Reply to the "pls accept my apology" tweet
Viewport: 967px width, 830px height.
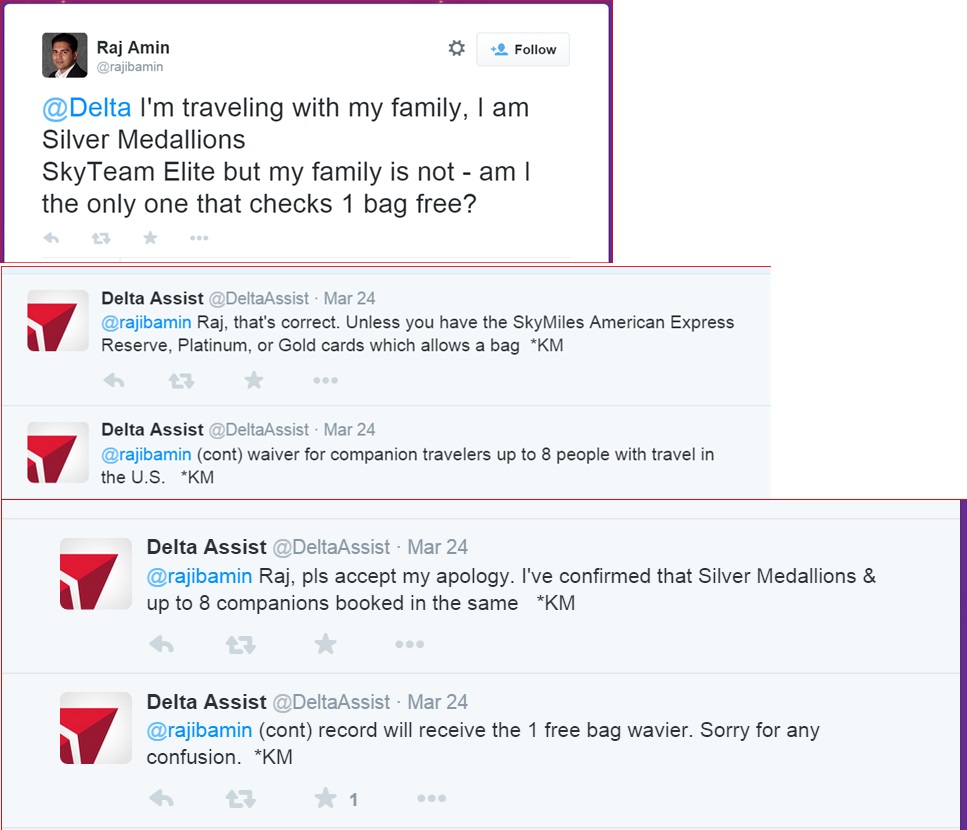161,644
